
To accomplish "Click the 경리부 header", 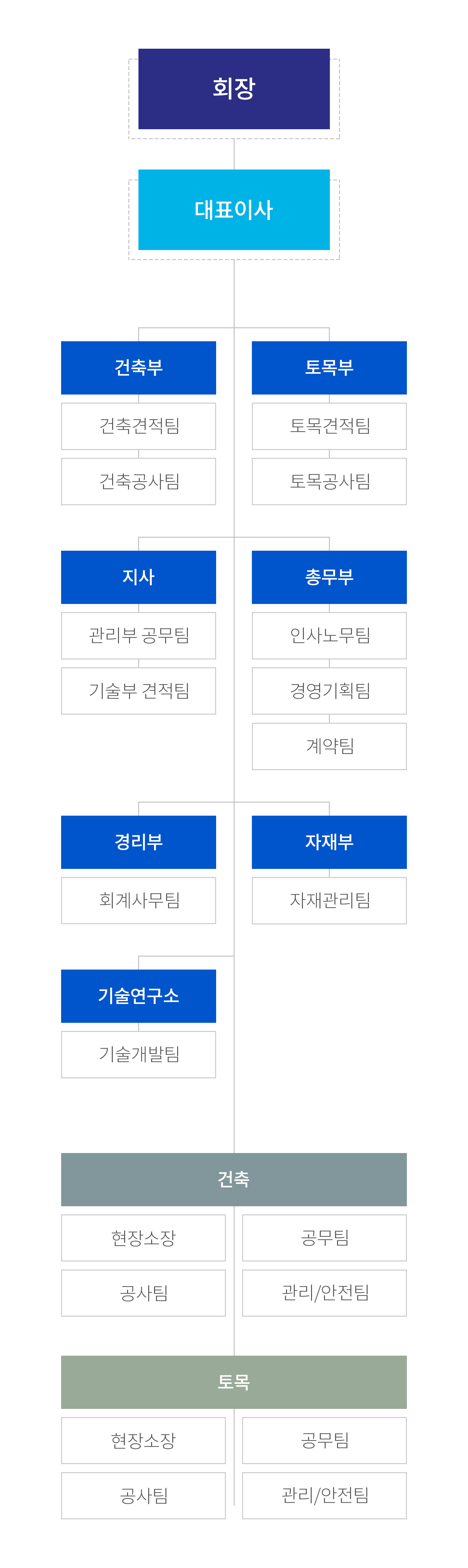I will [138, 842].
